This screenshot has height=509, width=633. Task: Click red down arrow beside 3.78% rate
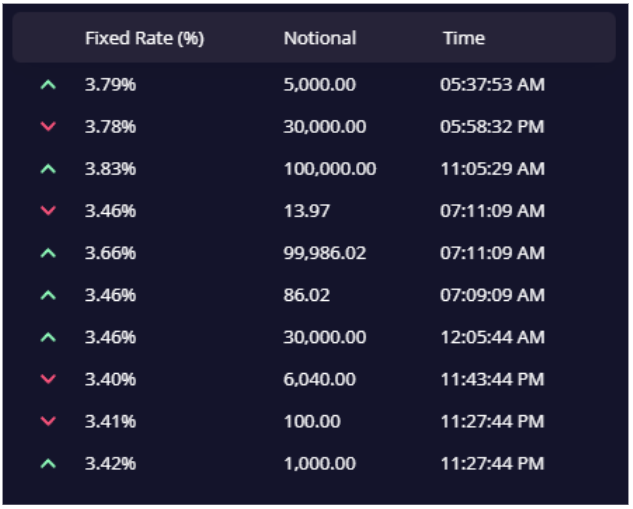click(x=48, y=127)
